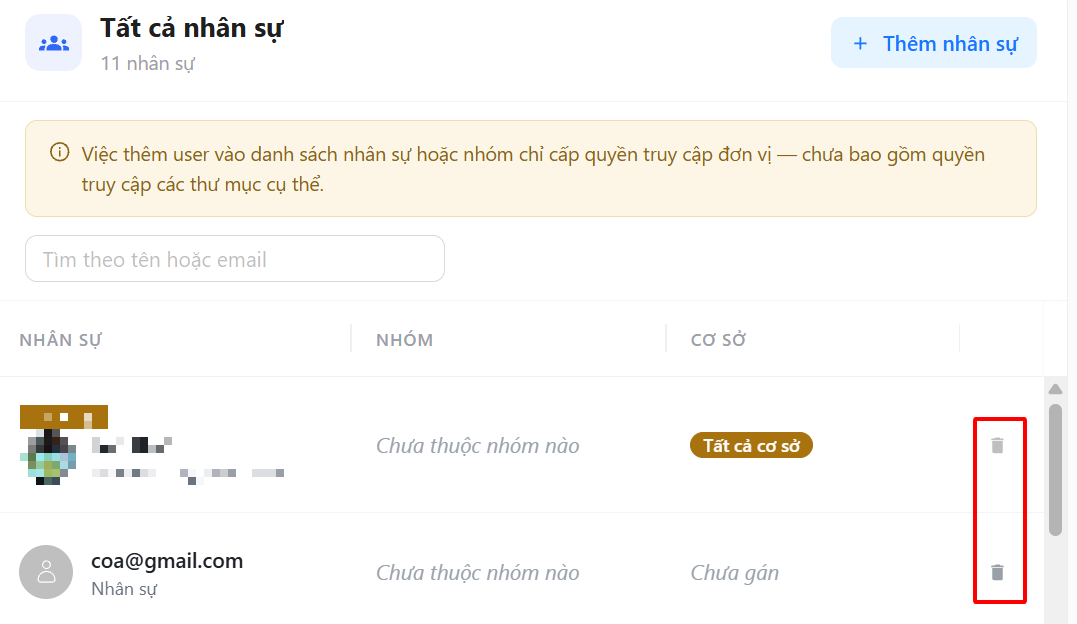
Task: Click the vertical scrollbar thumb
Action: pos(1056,470)
